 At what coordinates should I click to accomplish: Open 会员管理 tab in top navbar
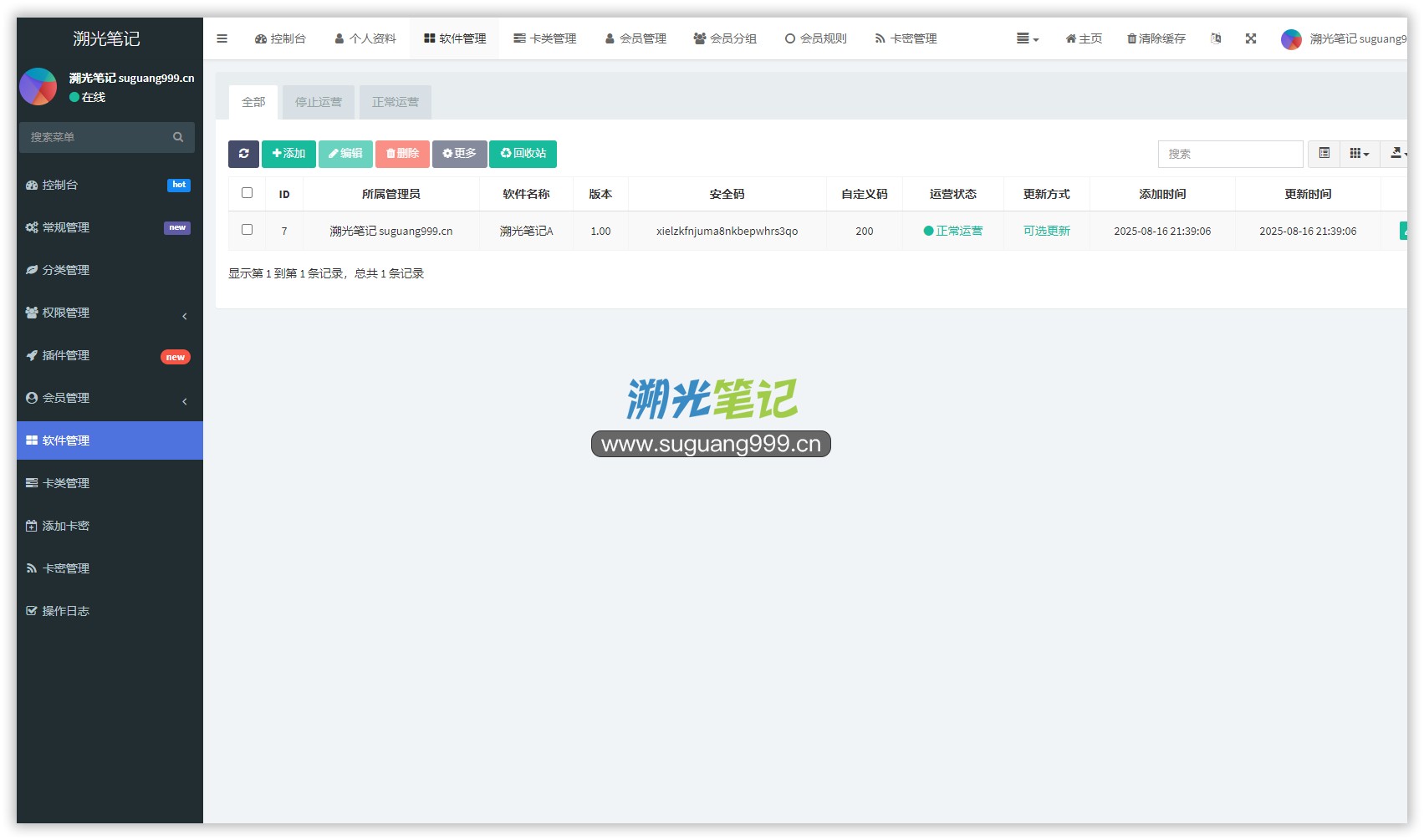[x=635, y=38]
